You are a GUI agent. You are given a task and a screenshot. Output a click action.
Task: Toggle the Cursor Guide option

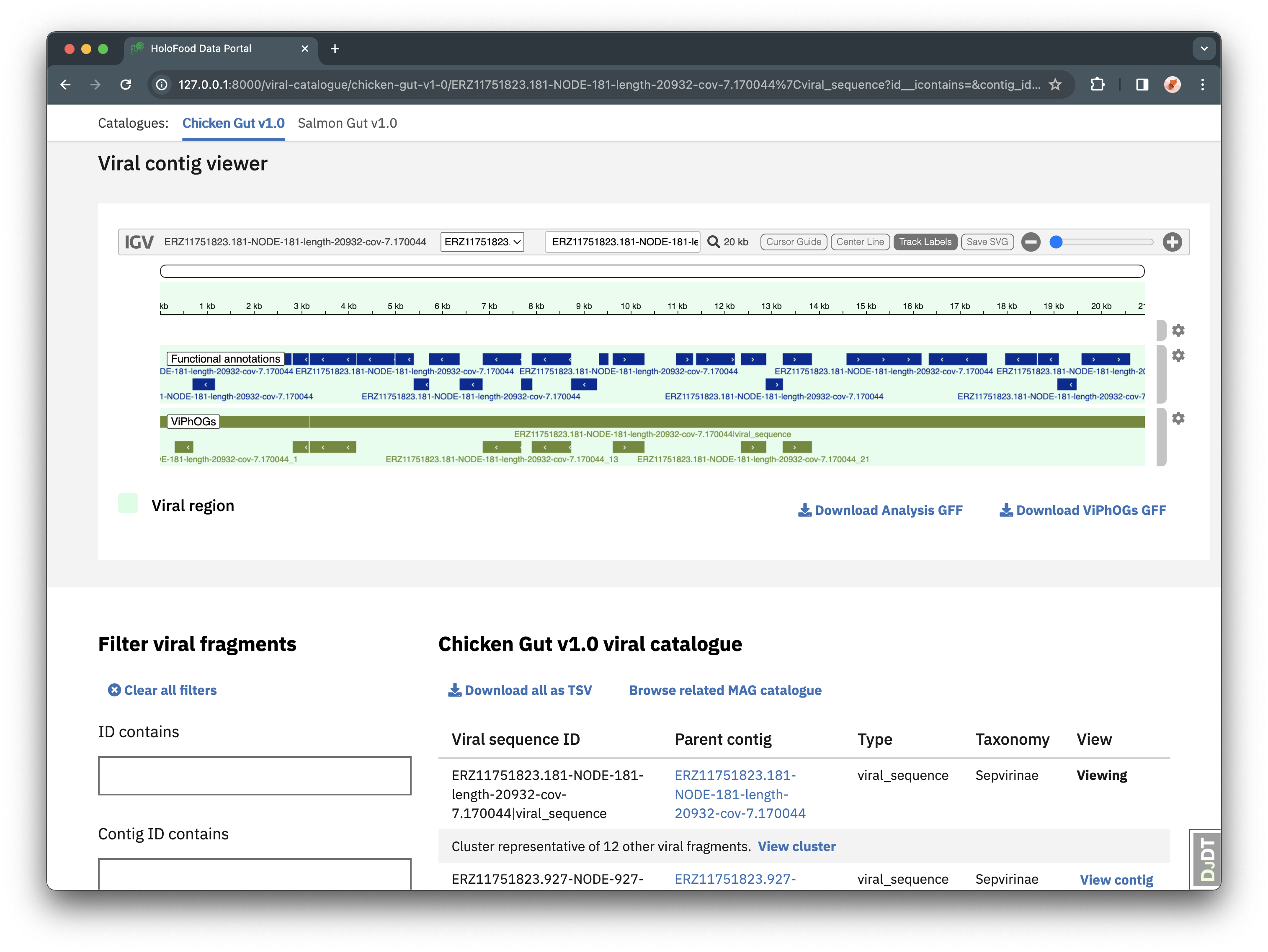tap(794, 242)
